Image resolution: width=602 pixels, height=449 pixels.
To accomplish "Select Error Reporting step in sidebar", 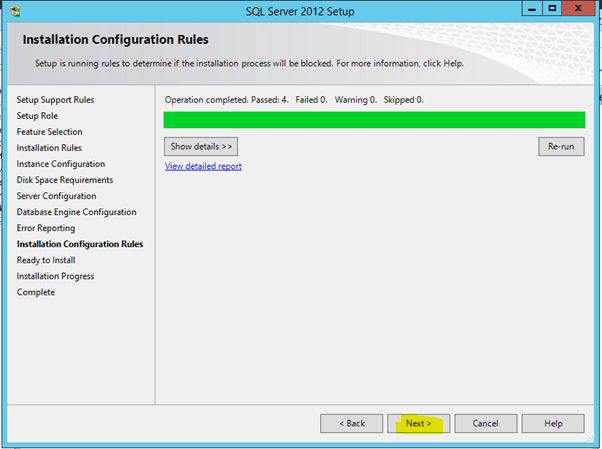I will point(46,228).
